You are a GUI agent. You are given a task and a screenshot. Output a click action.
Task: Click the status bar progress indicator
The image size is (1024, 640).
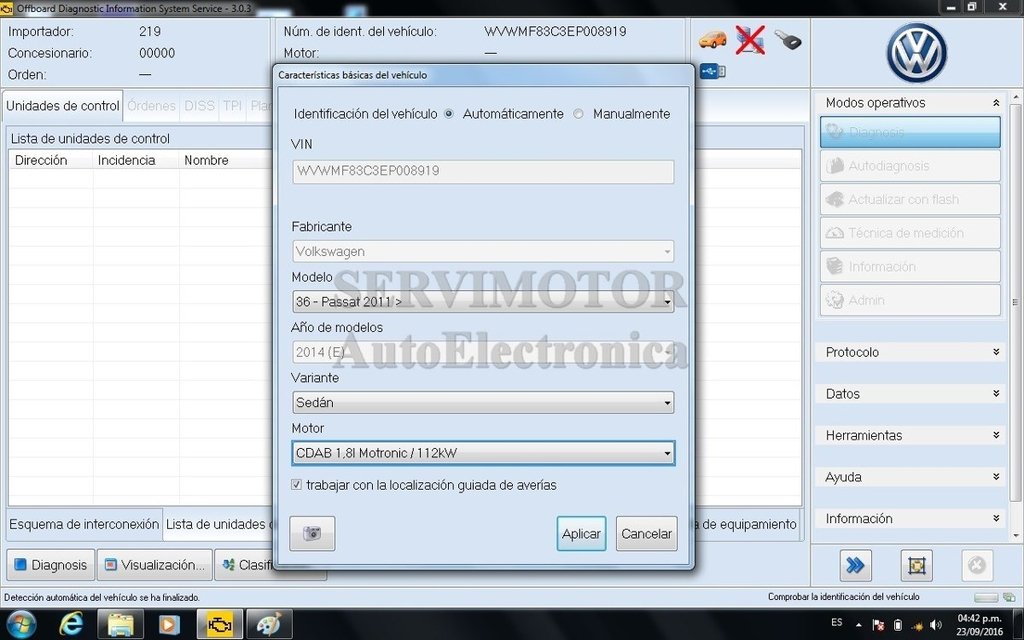[x=986, y=598]
